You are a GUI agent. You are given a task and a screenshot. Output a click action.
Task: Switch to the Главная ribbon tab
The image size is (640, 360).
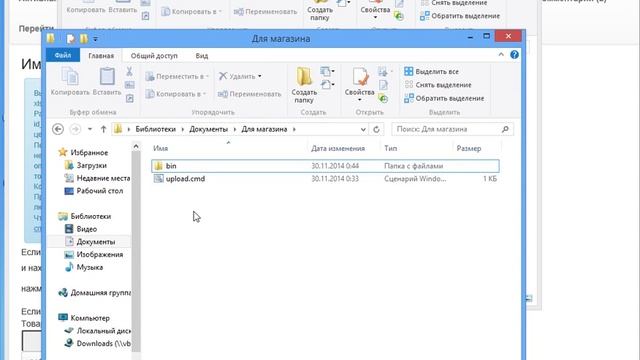101,56
